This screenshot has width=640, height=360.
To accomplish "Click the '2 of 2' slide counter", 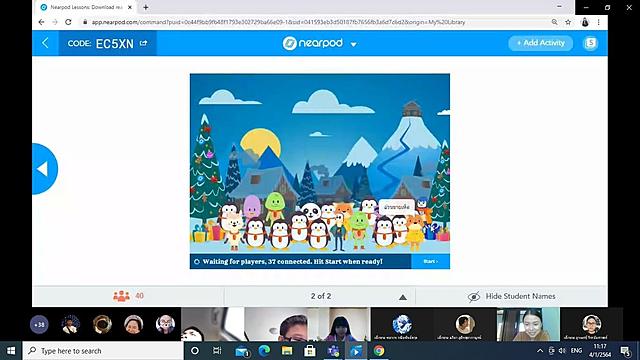I will 321,296.
